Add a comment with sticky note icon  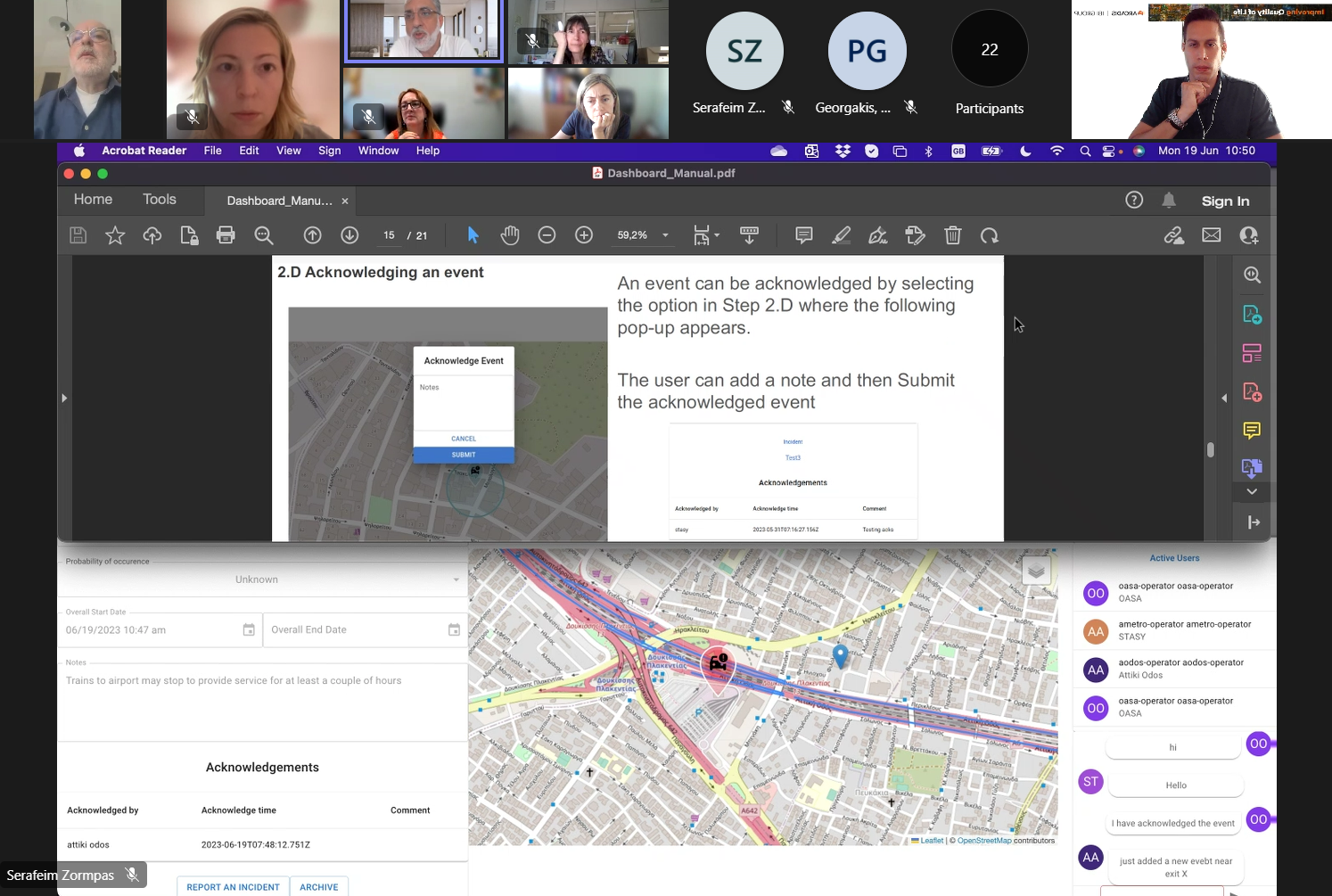pyautogui.click(x=803, y=235)
